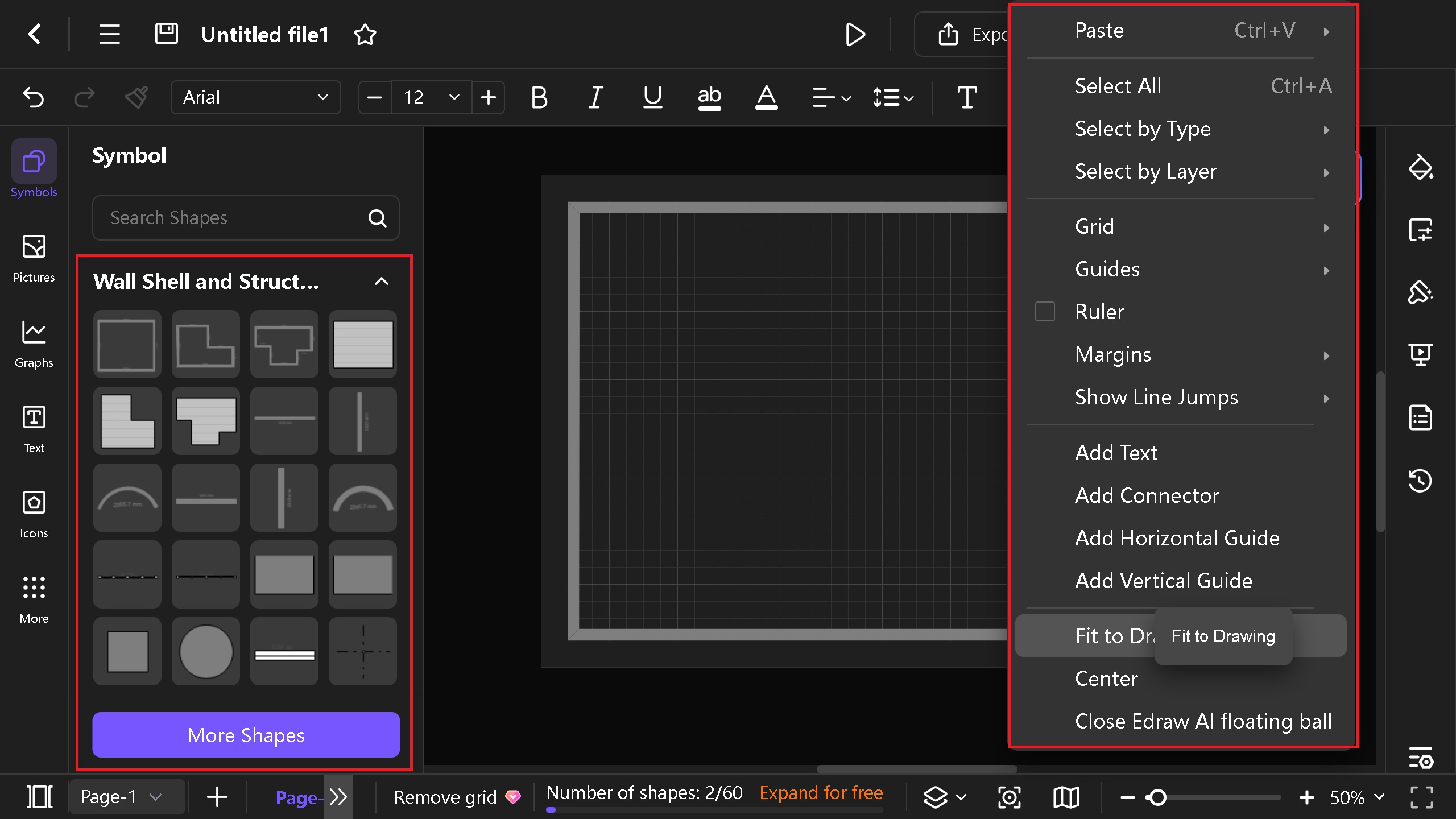Click Expand for free link

click(x=821, y=793)
